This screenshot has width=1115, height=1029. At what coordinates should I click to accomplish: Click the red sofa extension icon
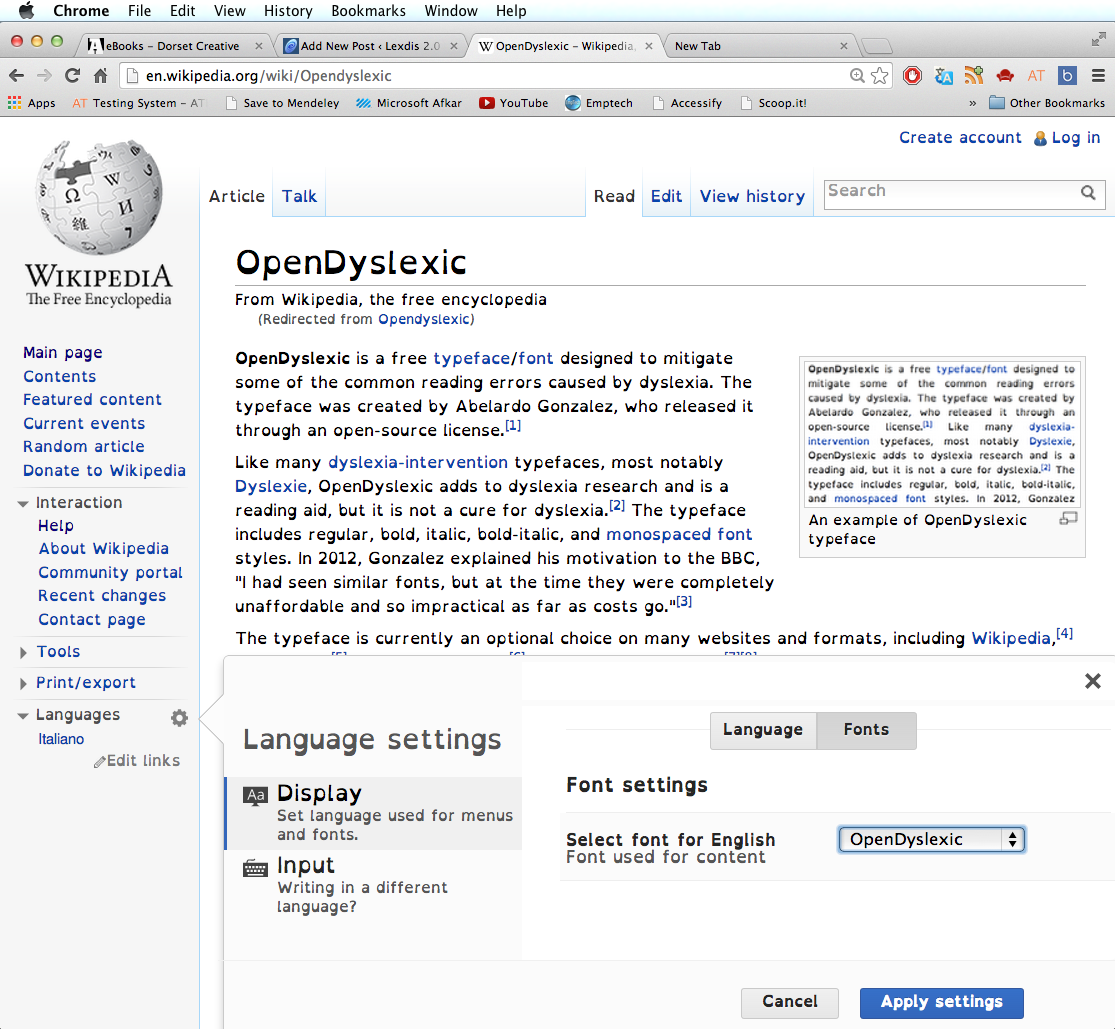1005,75
